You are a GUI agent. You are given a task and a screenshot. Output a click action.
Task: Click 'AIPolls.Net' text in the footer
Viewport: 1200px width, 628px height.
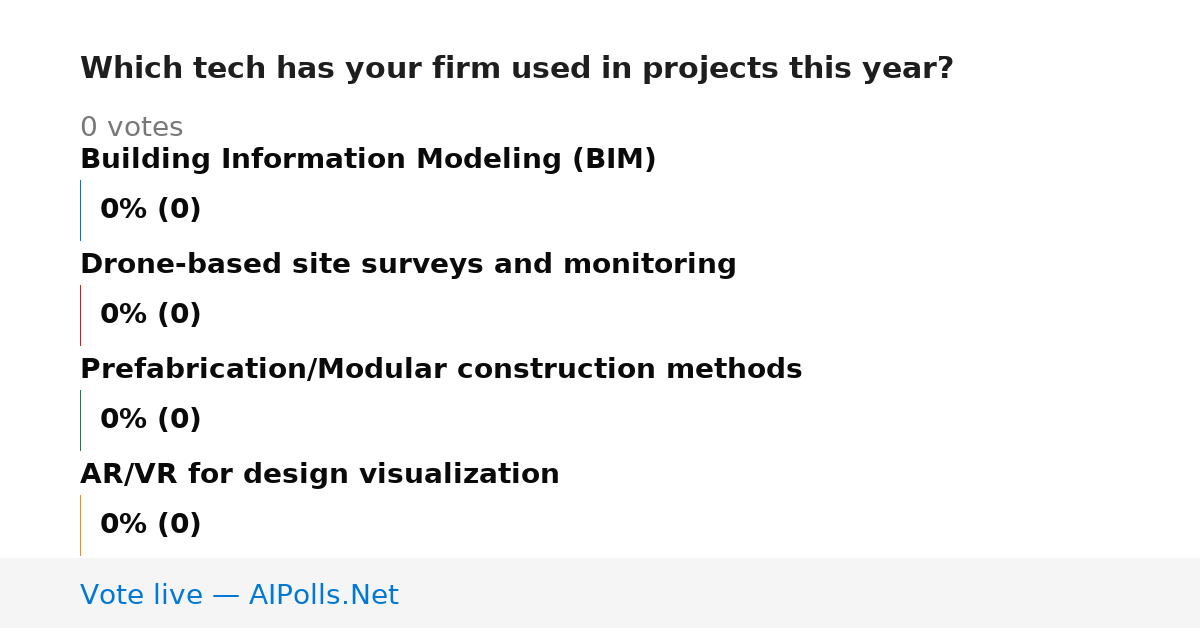coord(323,596)
